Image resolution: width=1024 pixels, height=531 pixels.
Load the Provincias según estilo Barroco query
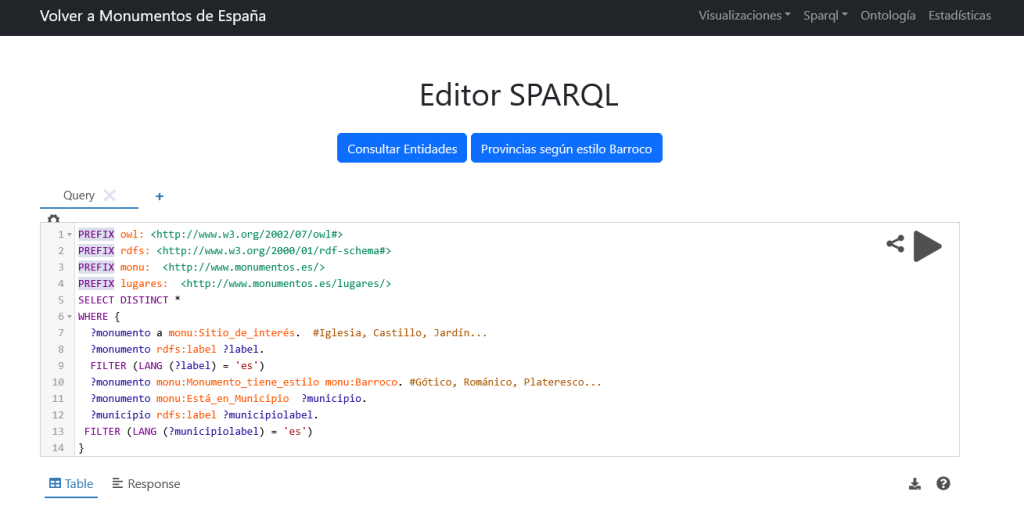pyautogui.click(x=566, y=148)
